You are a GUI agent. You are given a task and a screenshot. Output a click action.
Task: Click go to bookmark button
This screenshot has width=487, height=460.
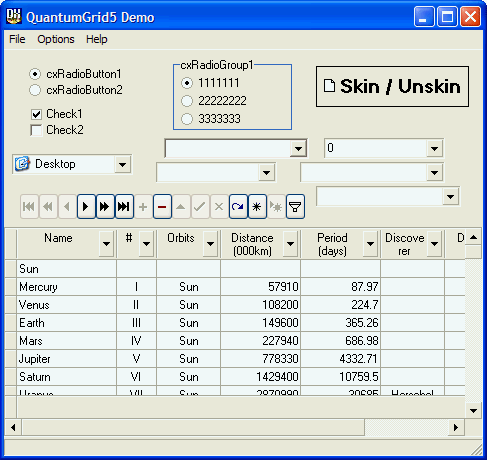(276, 207)
